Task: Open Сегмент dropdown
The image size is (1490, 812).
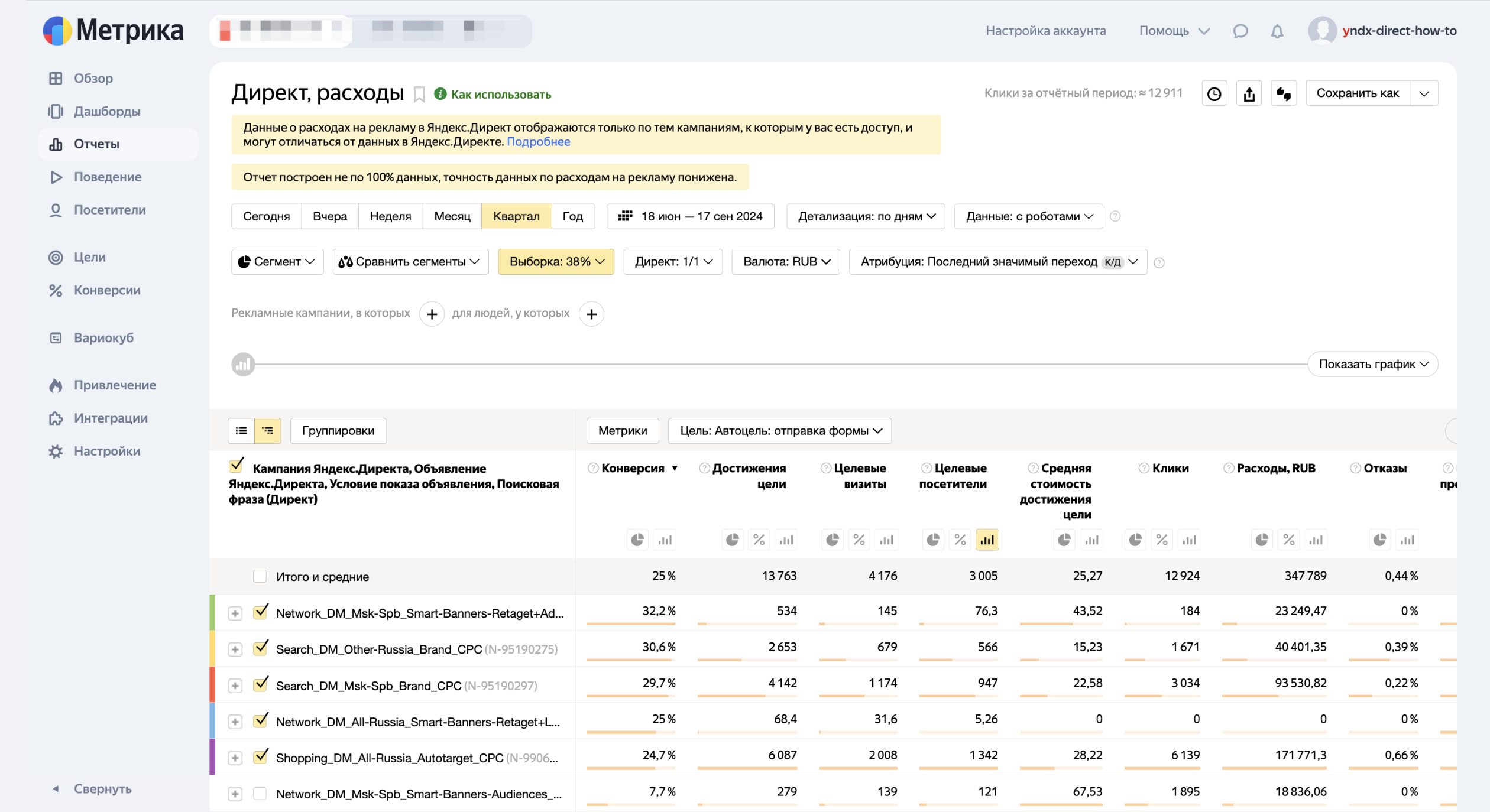Action: (277, 262)
